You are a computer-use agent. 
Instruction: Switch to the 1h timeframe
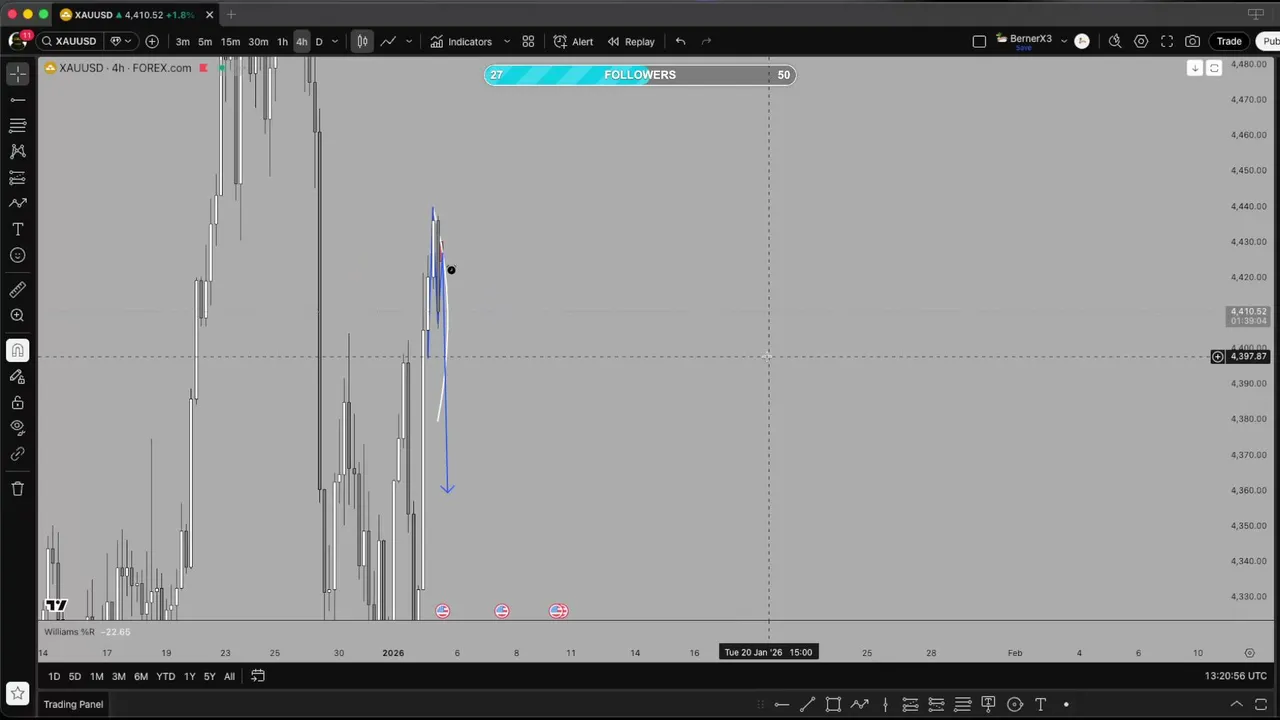click(x=282, y=41)
